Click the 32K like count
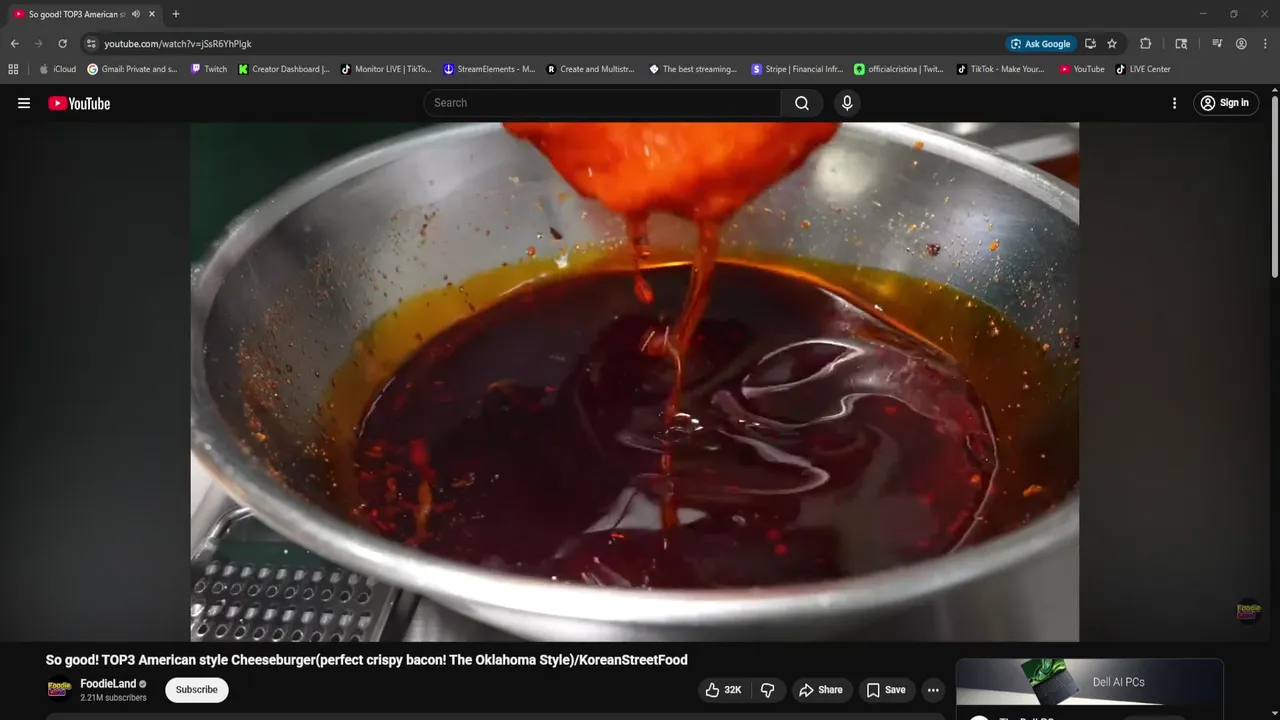 pos(733,690)
